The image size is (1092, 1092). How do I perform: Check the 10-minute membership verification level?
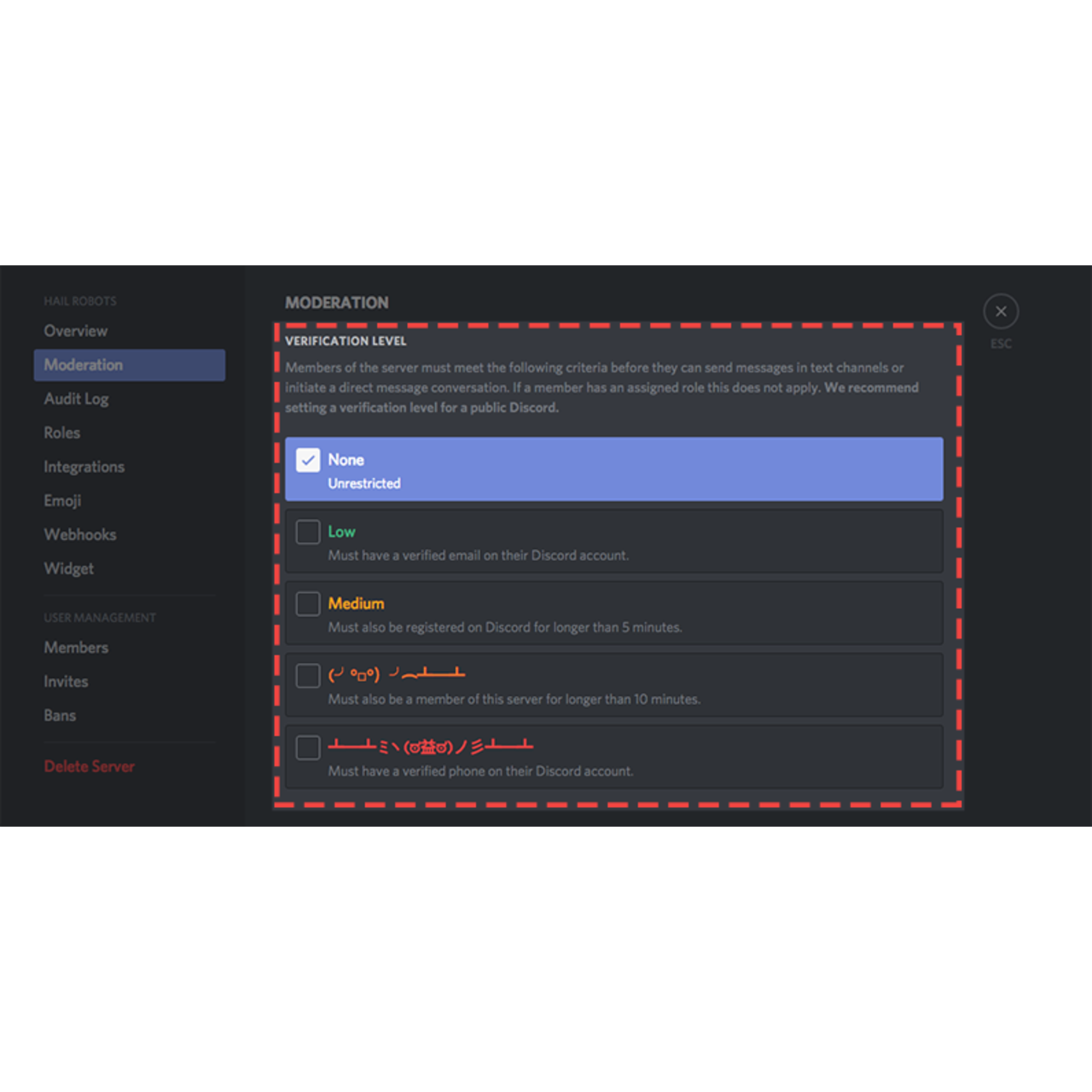click(308, 675)
